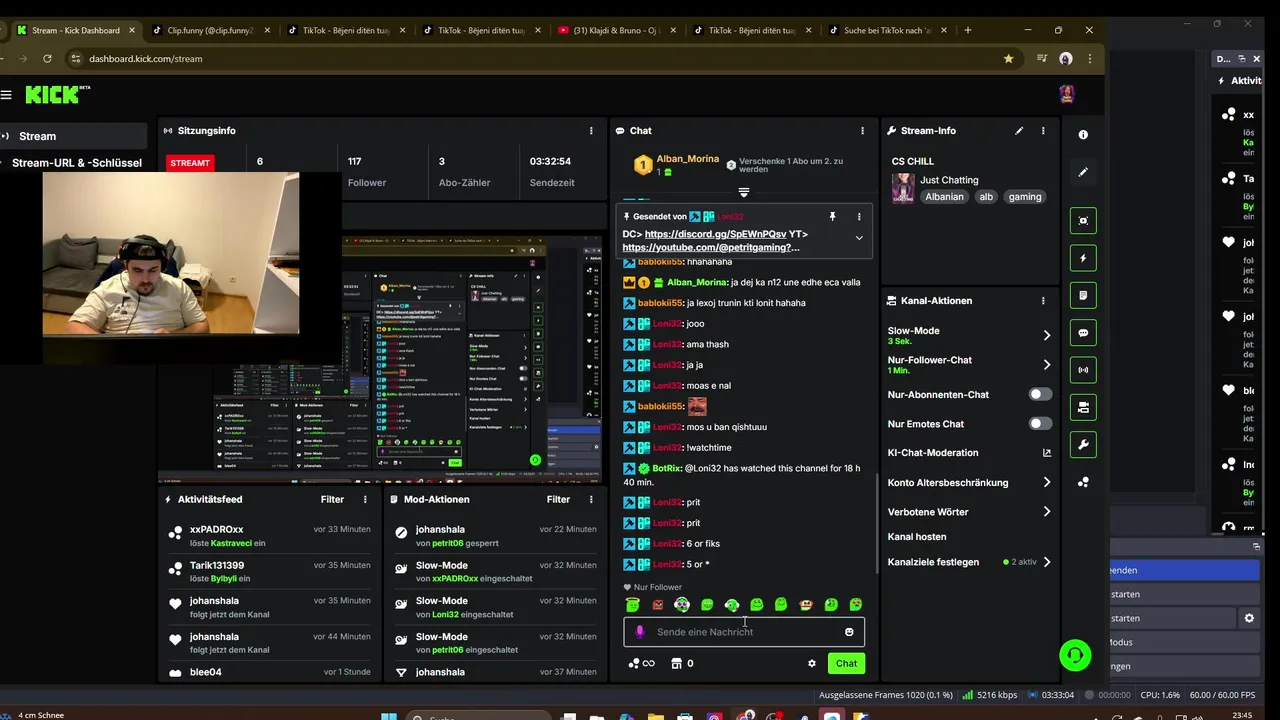Click the pencil edit icon in the right sidebar
This screenshot has height=720, width=1280.
pos(1083,172)
